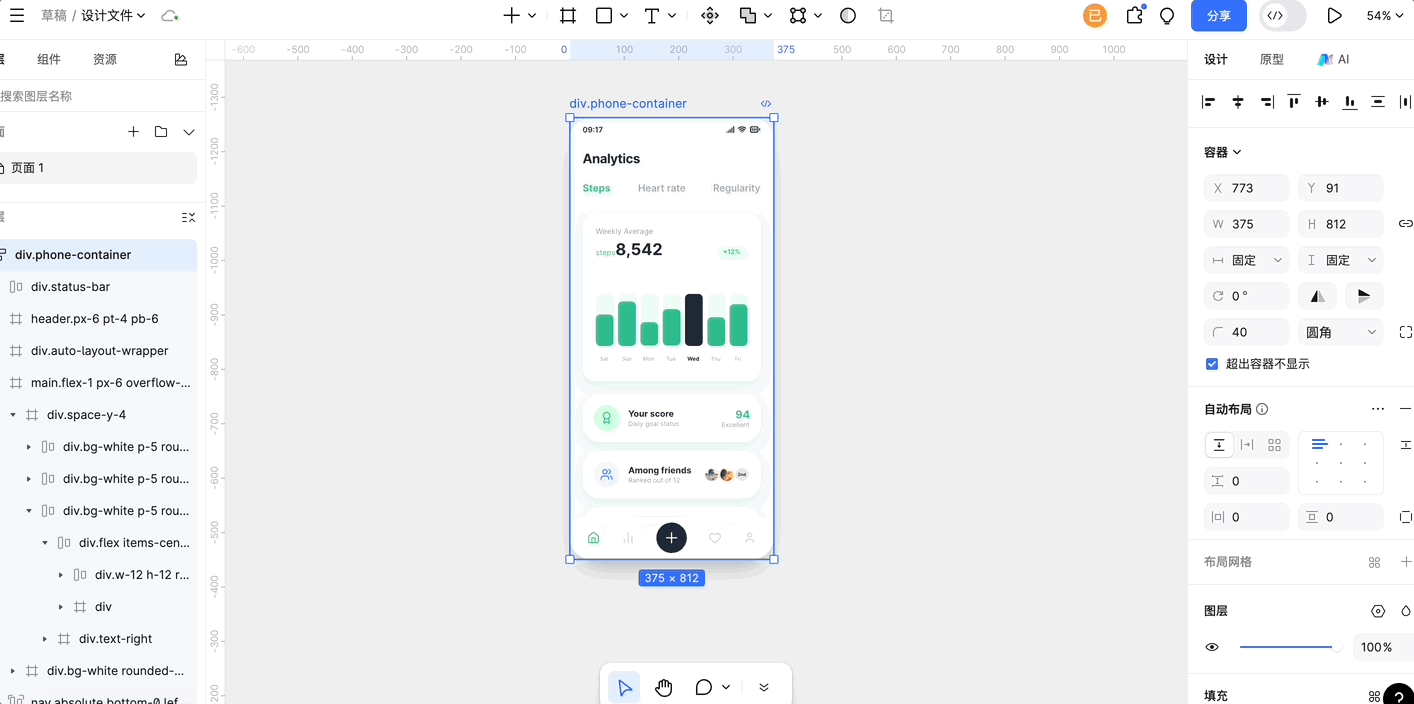Select the Frame tool in toolbar

click(568, 16)
